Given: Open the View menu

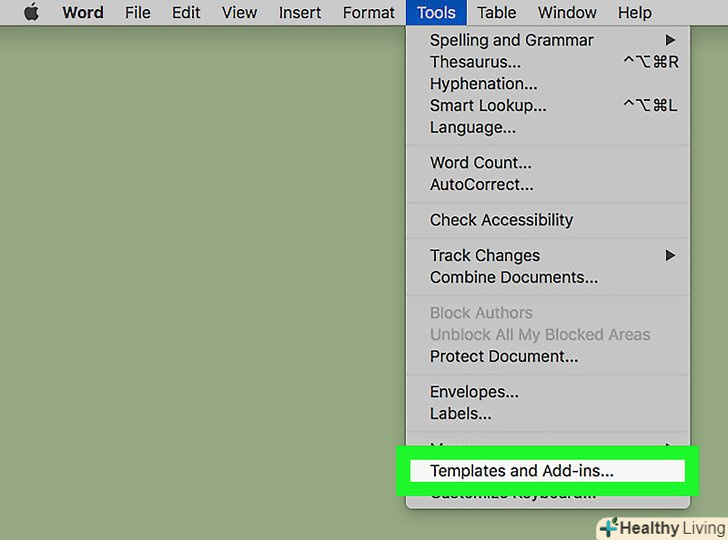Looking at the screenshot, I should (239, 13).
